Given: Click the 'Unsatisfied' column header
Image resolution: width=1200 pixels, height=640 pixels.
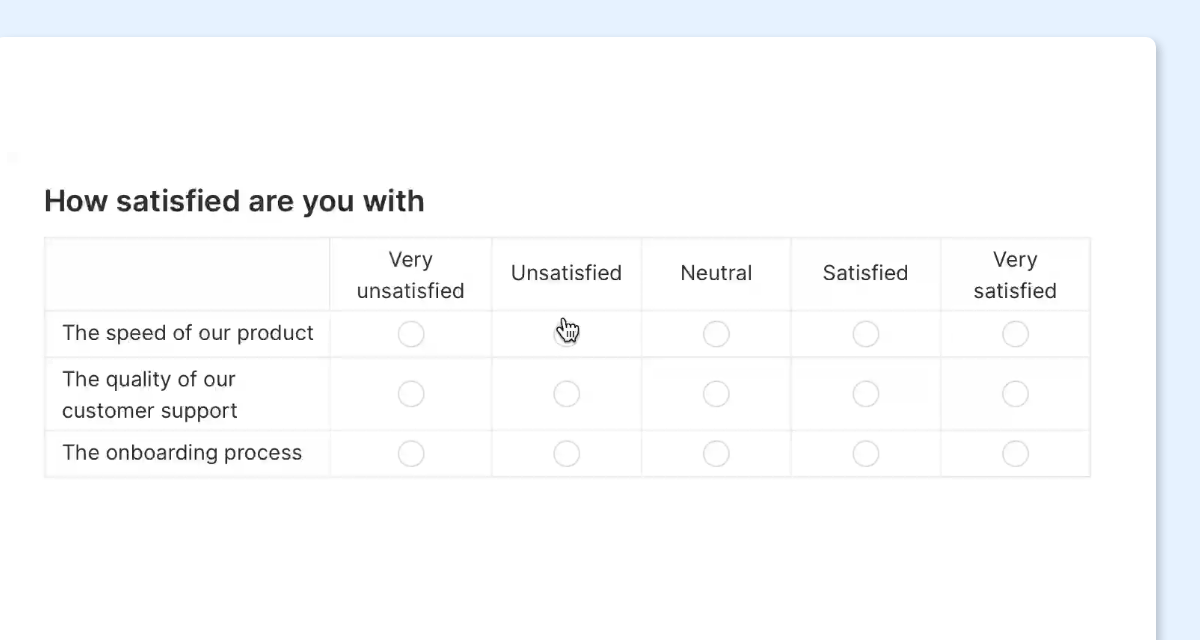Looking at the screenshot, I should click(x=566, y=273).
